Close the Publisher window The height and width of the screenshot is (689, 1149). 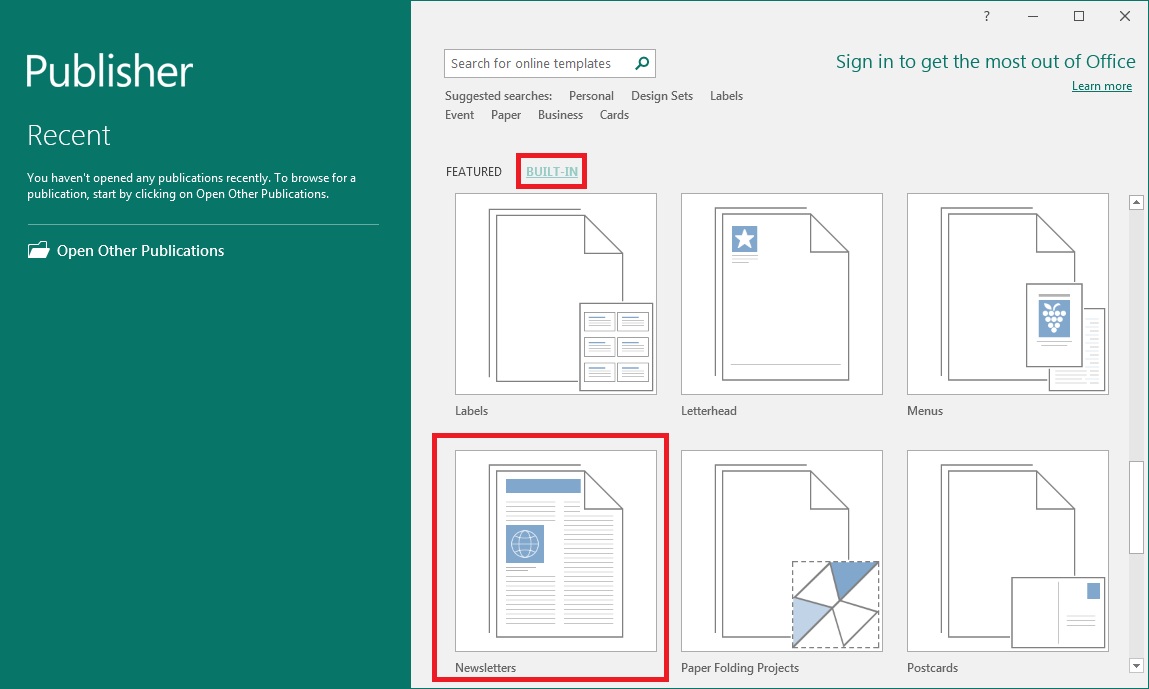point(1125,16)
